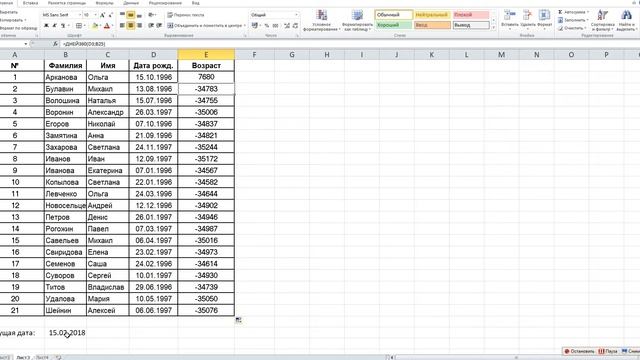
Task: Open Format as Table (Форматировать как таблицу)
Action: click(357, 20)
